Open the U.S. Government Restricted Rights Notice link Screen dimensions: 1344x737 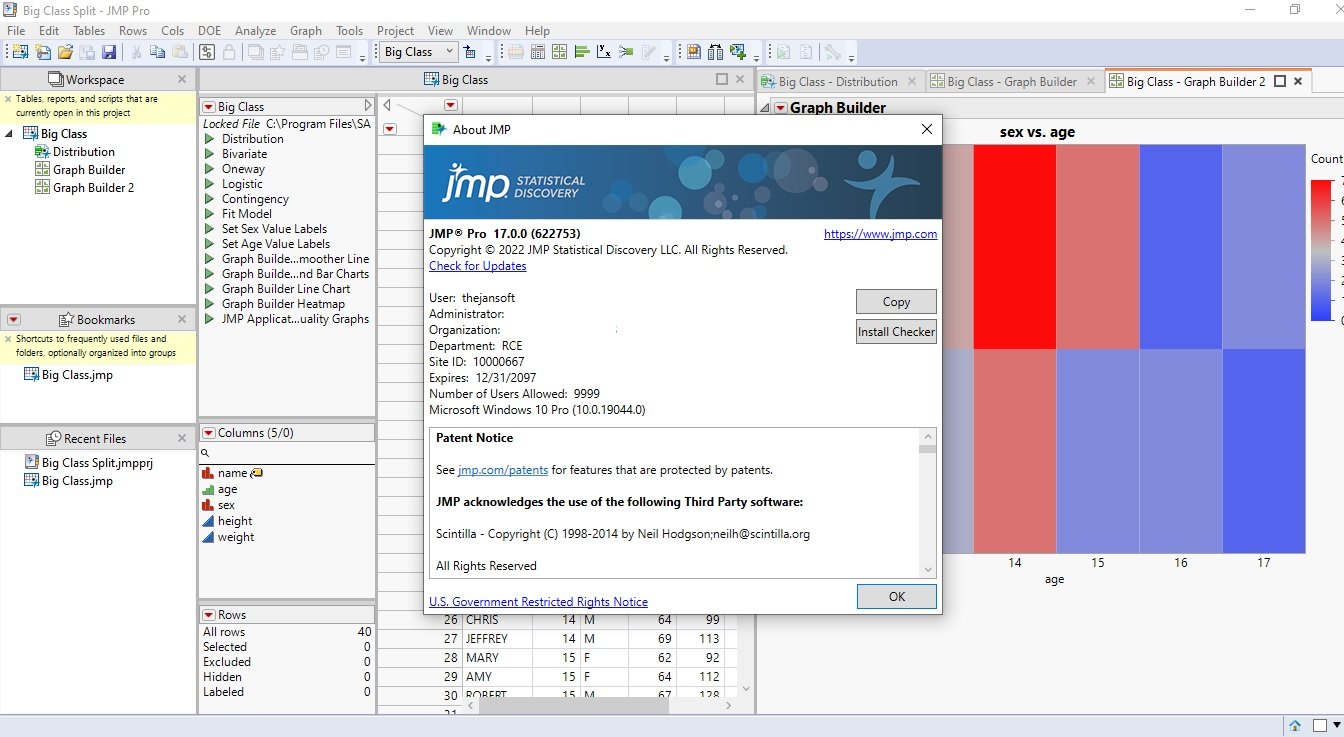(x=538, y=602)
